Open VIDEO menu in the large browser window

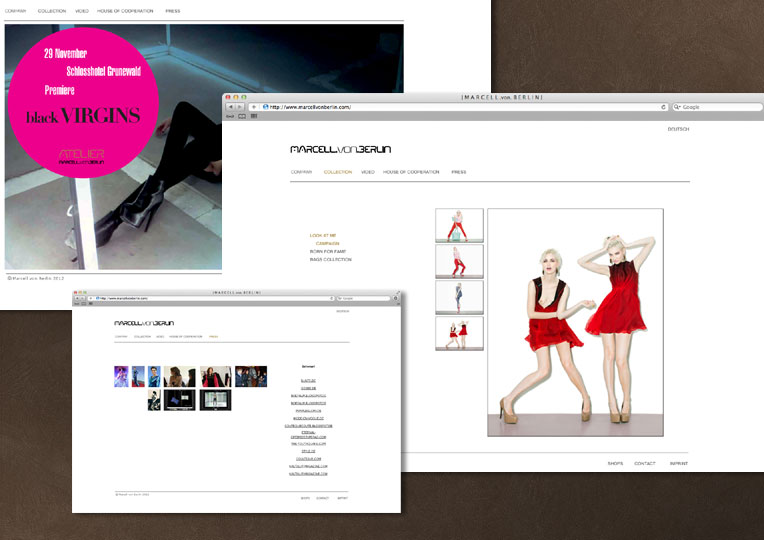tap(367, 172)
